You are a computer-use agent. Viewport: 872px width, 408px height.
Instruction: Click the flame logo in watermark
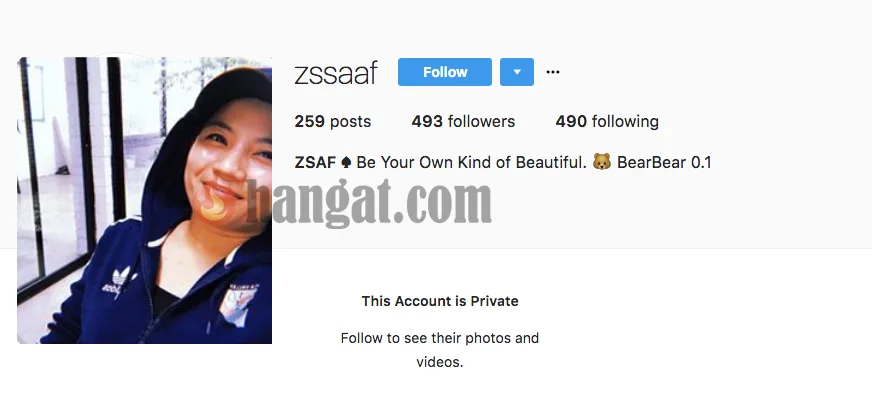tap(215, 203)
